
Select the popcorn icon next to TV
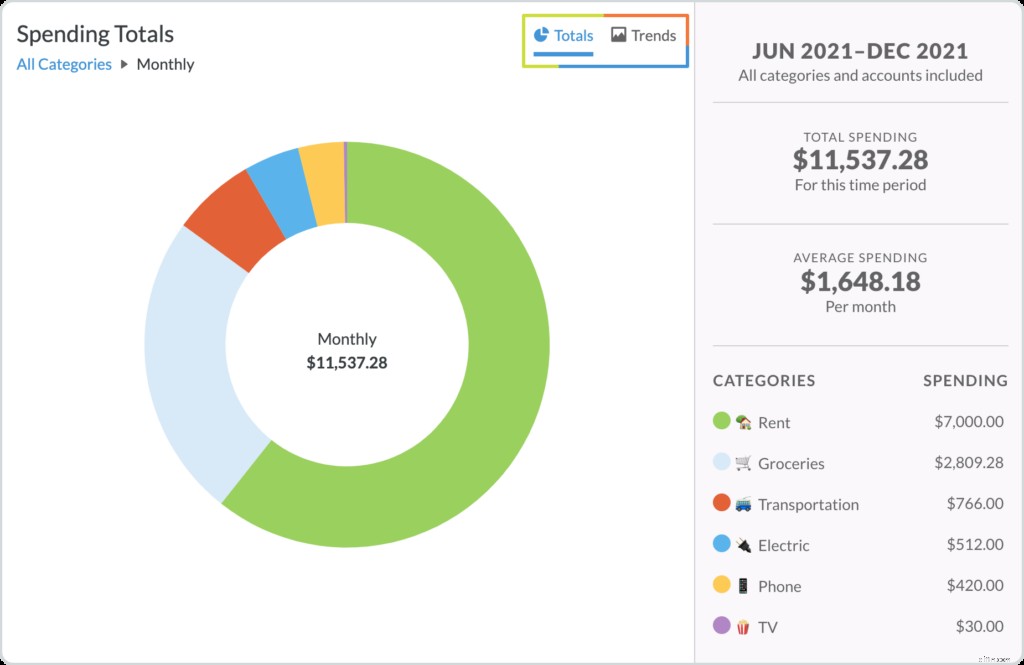pyautogui.click(x=746, y=626)
